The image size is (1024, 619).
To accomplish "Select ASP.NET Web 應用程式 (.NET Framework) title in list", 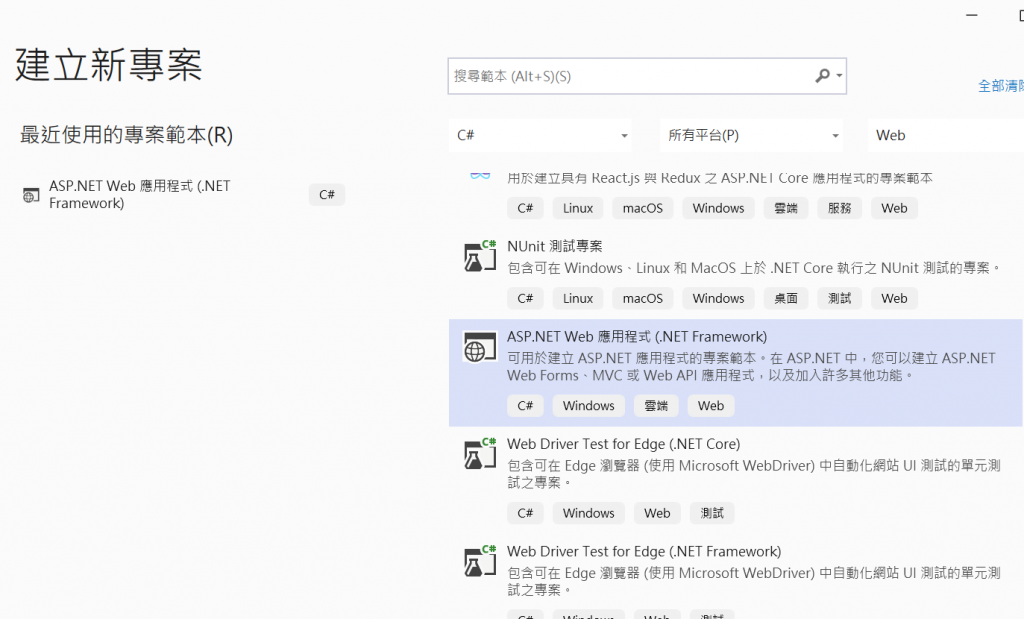I will click(x=637, y=337).
